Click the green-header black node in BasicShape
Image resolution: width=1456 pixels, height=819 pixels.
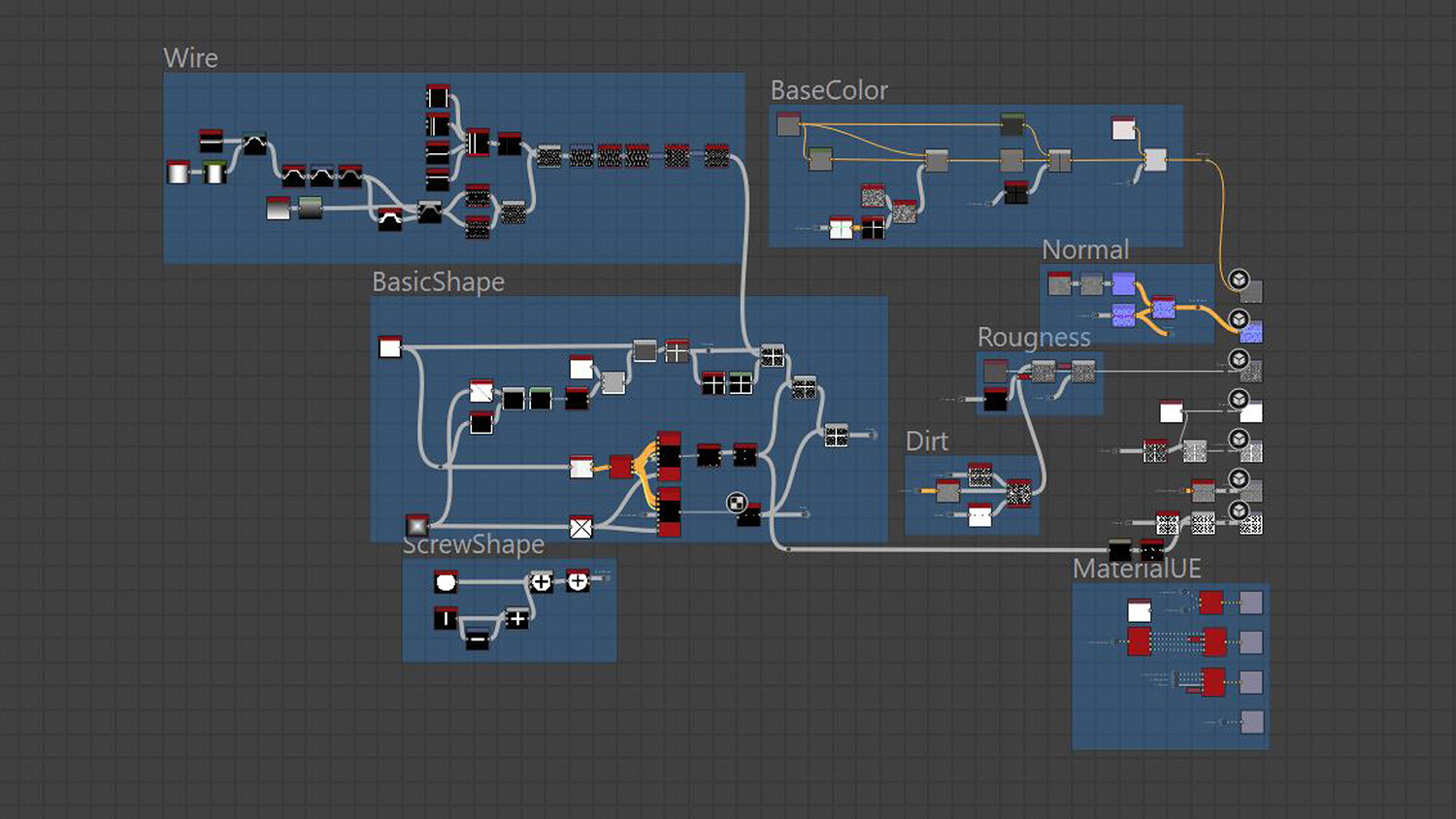[x=541, y=398]
